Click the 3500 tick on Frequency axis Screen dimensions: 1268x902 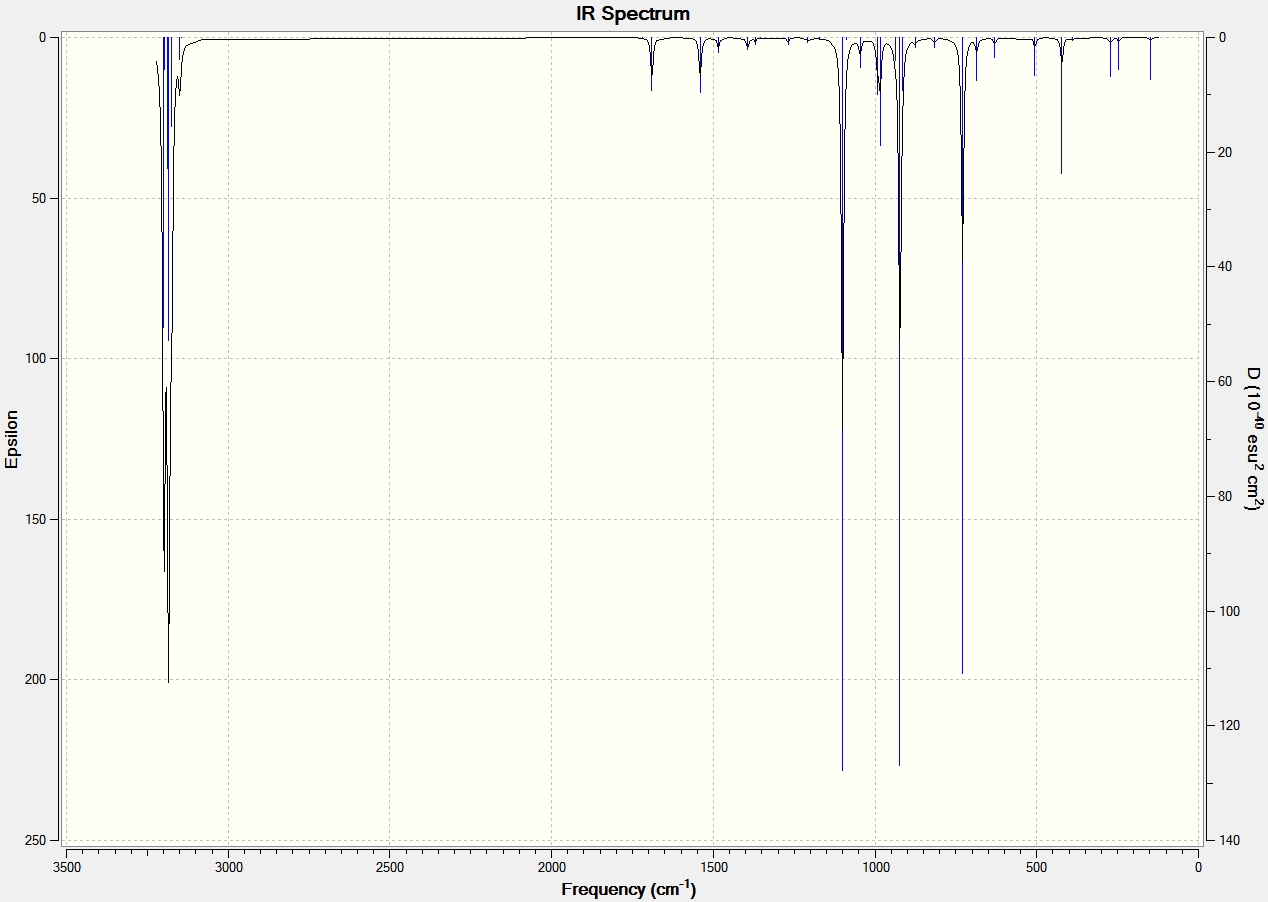pos(67,868)
